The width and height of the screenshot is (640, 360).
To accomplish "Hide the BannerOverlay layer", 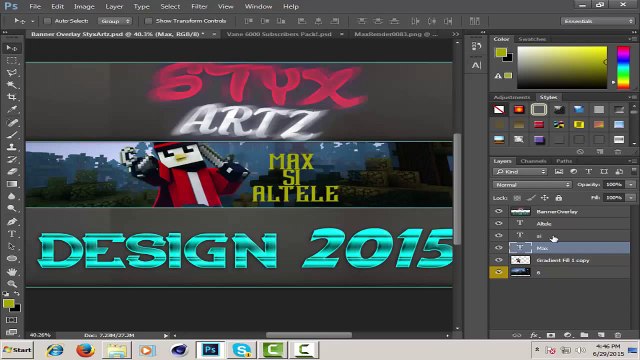I will coord(498,211).
